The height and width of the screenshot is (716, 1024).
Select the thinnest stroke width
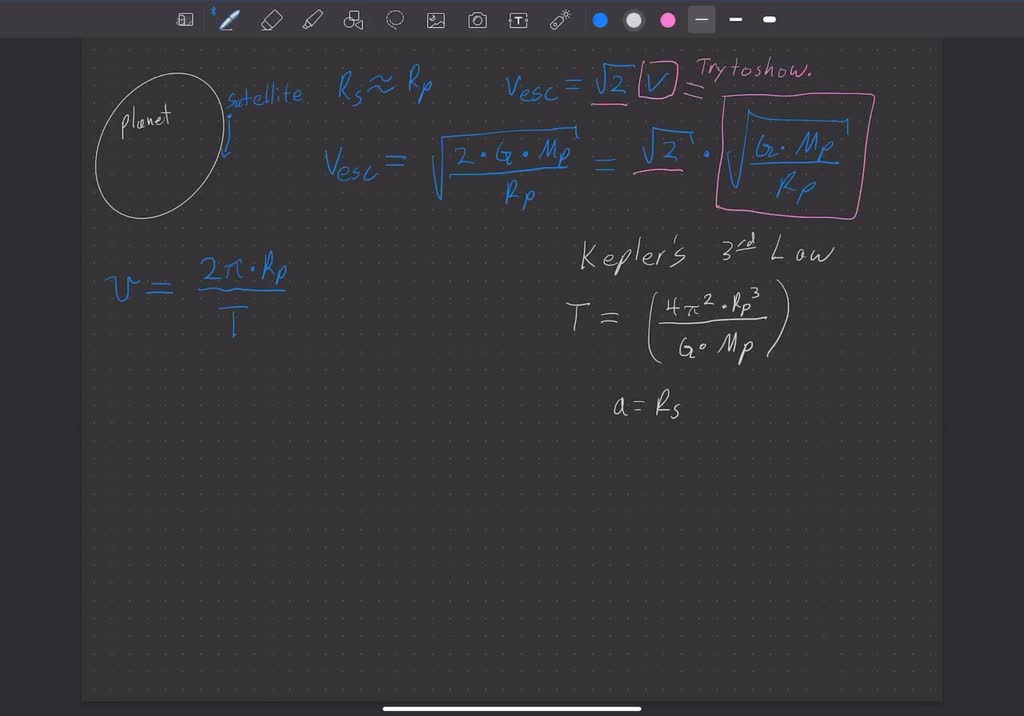pos(701,20)
